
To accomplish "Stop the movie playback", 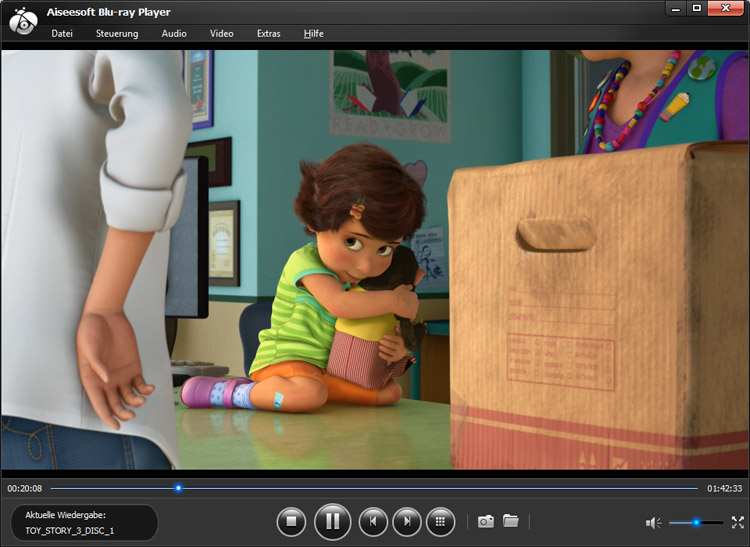I will [291, 521].
